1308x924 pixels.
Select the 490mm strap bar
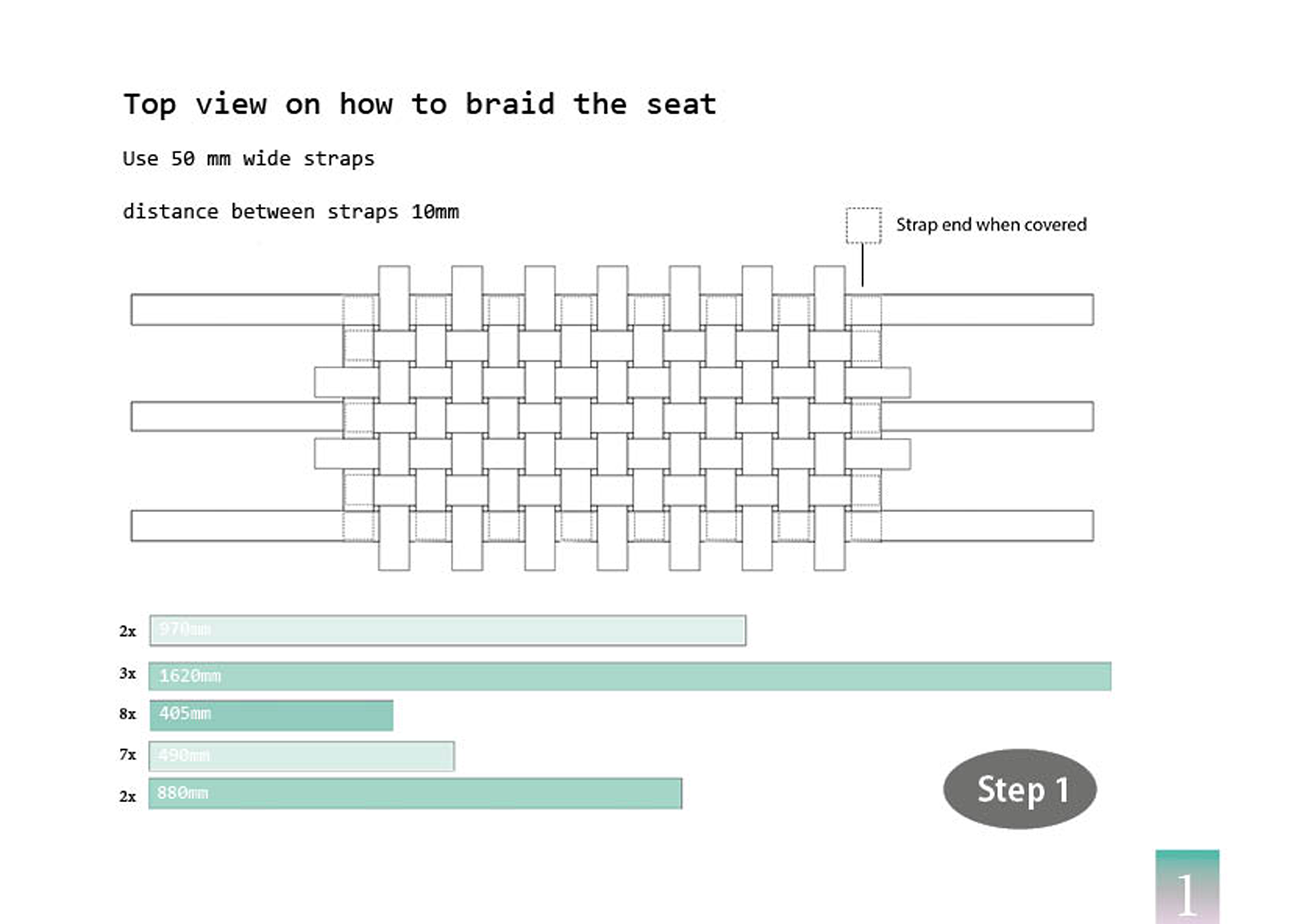[302, 756]
